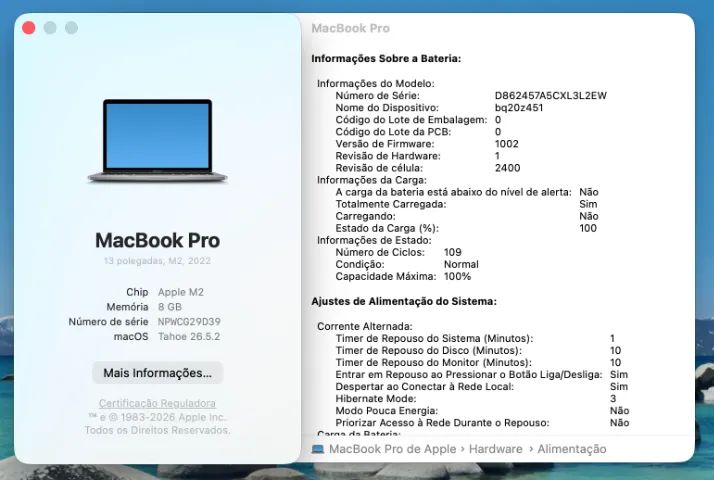Viewport: 714px width, 480px height.
Task: Click Estado da Carga (%) row label
Action: [x=387, y=228]
